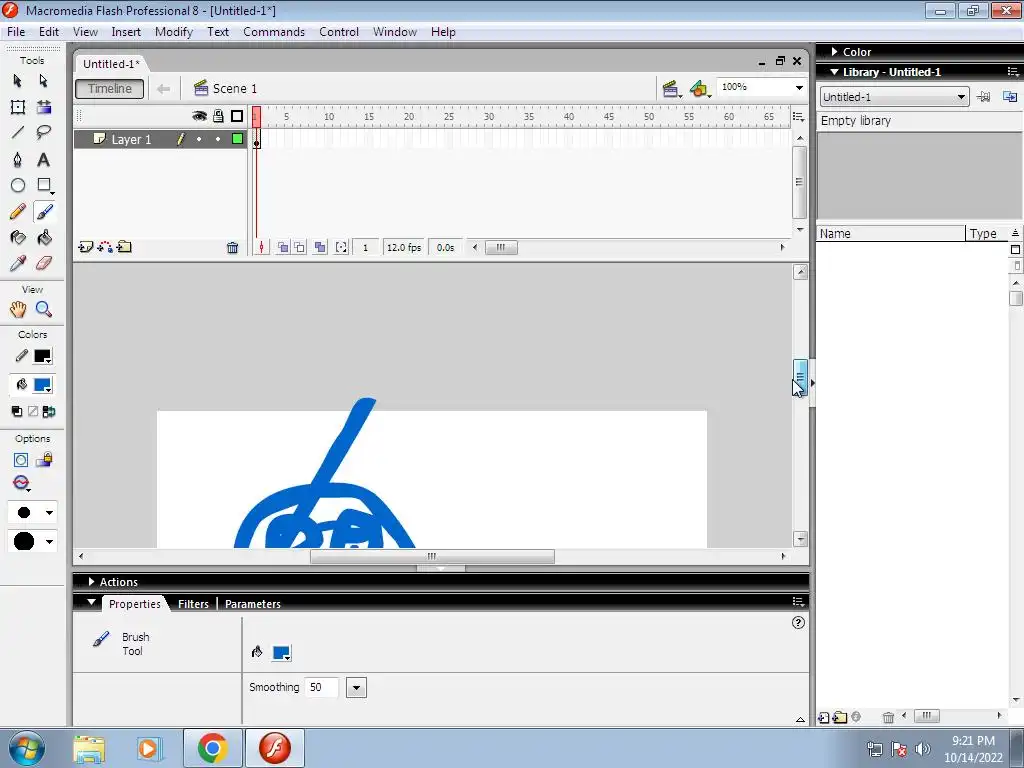The height and width of the screenshot is (768, 1024).
Task: Toggle Edit Multiple Frames button
Action: (319, 248)
